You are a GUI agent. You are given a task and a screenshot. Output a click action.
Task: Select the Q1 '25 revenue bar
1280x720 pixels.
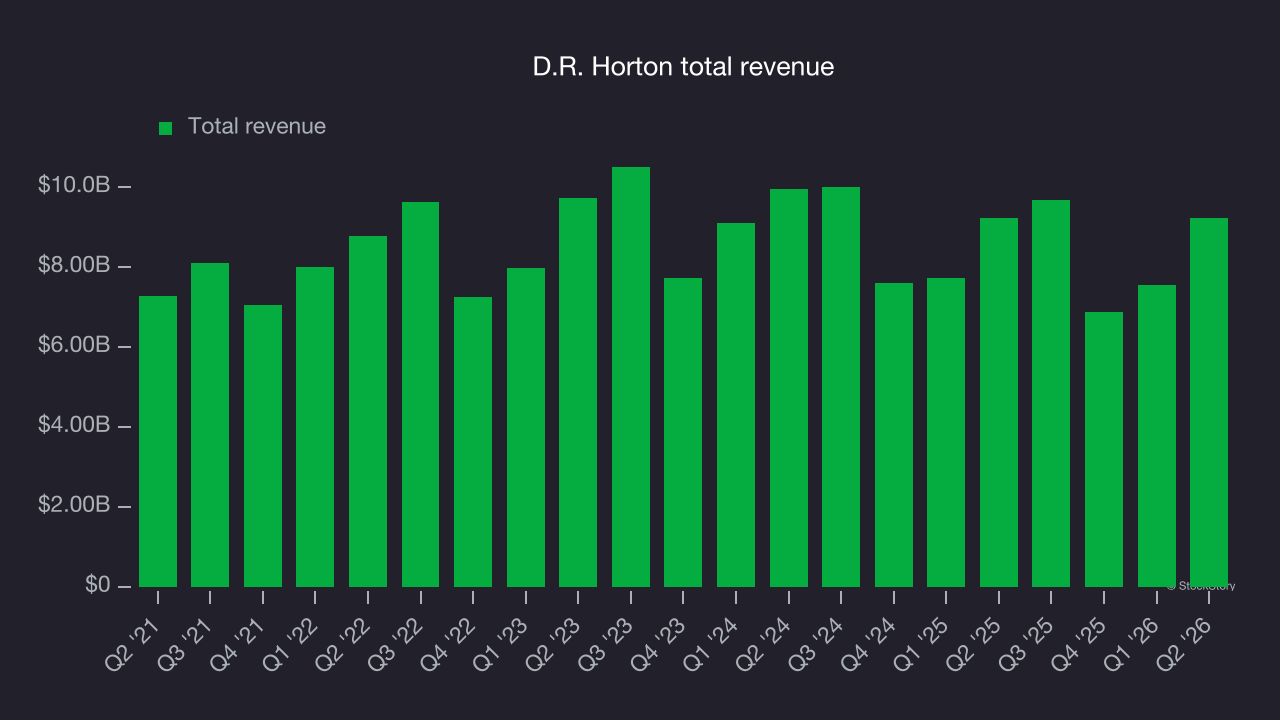tap(946, 432)
